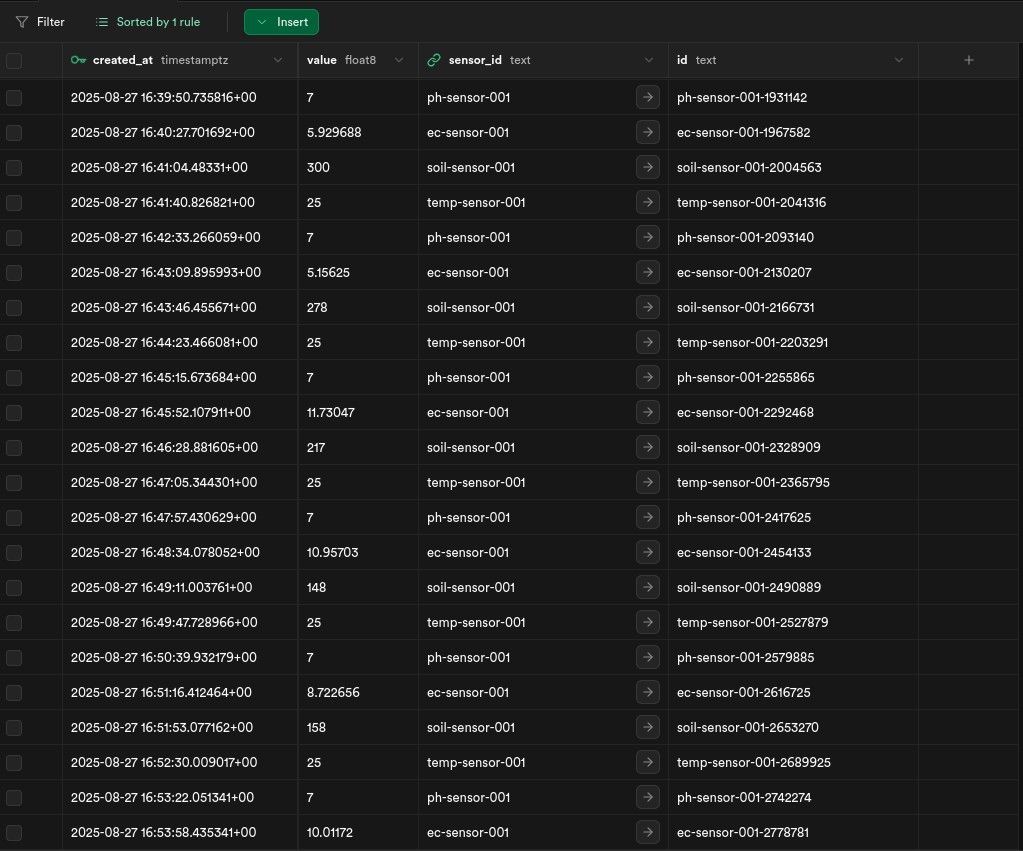Click the plus icon to add column

(x=968, y=60)
